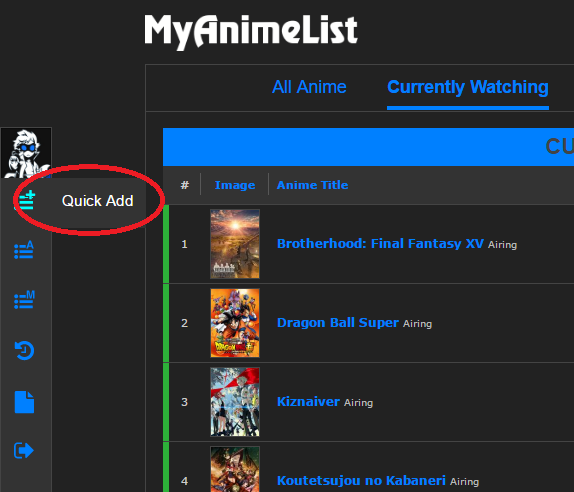Image resolution: width=574 pixels, height=492 pixels.
Task: Sort by the Anime Title column header
Action: point(312,185)
